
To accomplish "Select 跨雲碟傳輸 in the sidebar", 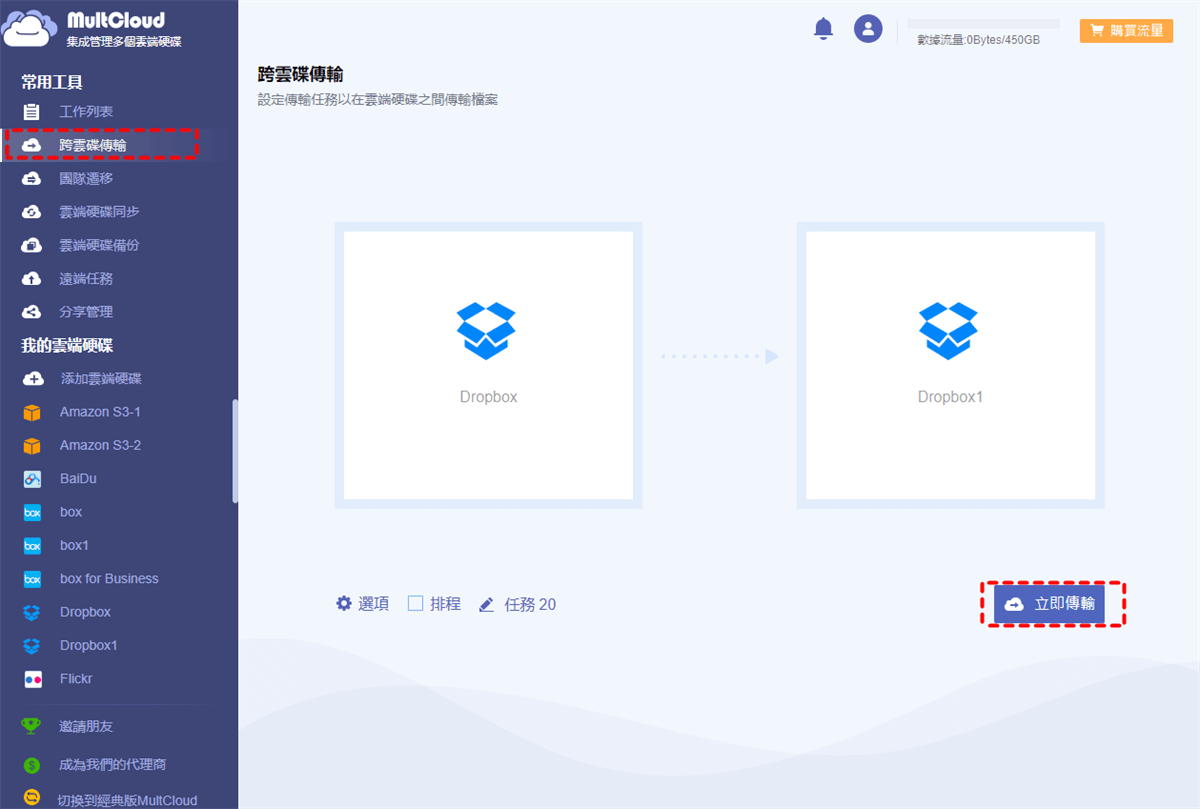I will pyautogui.click(x=93, y=146).
